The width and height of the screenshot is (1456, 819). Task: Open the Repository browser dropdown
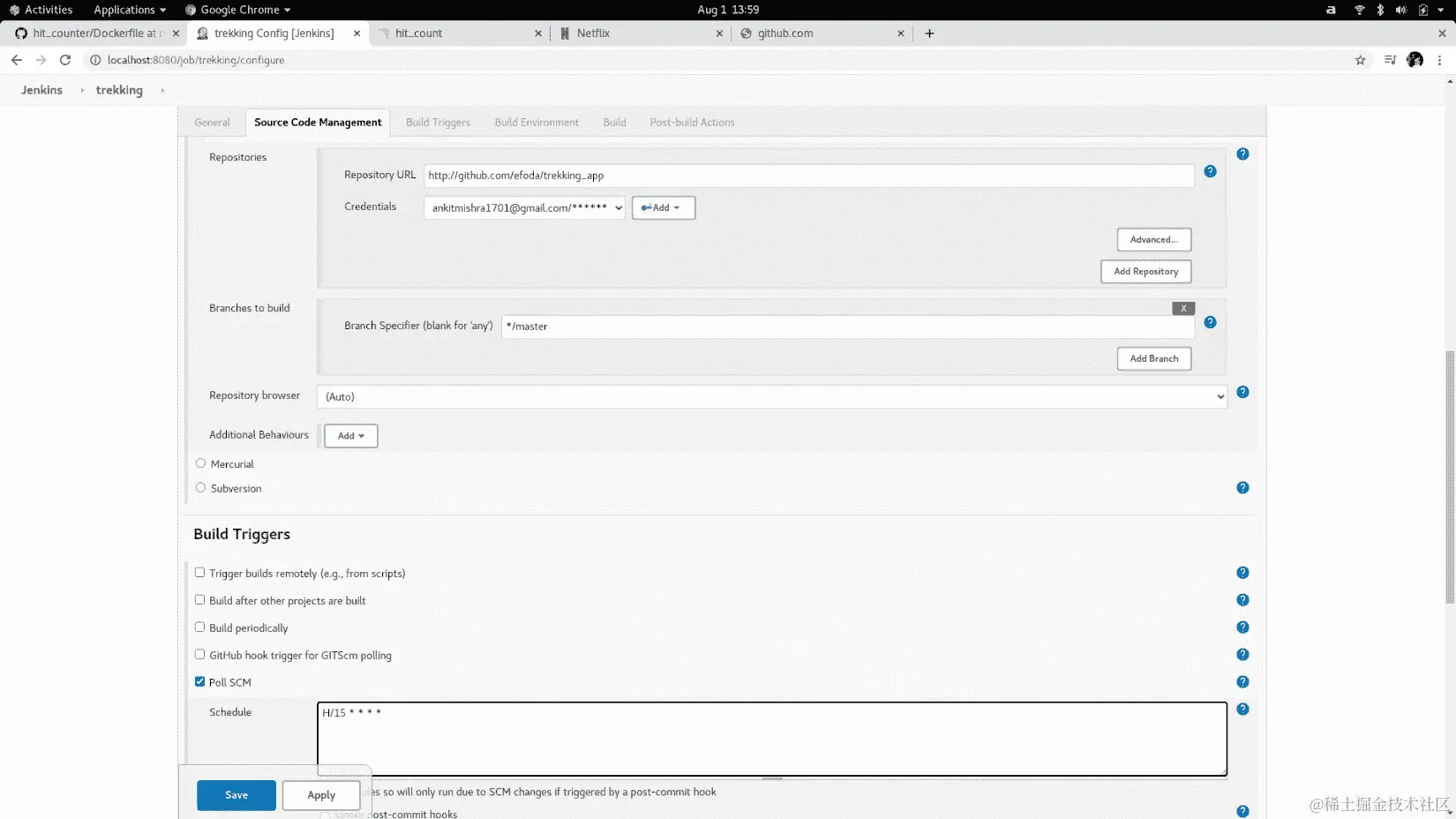769,396
